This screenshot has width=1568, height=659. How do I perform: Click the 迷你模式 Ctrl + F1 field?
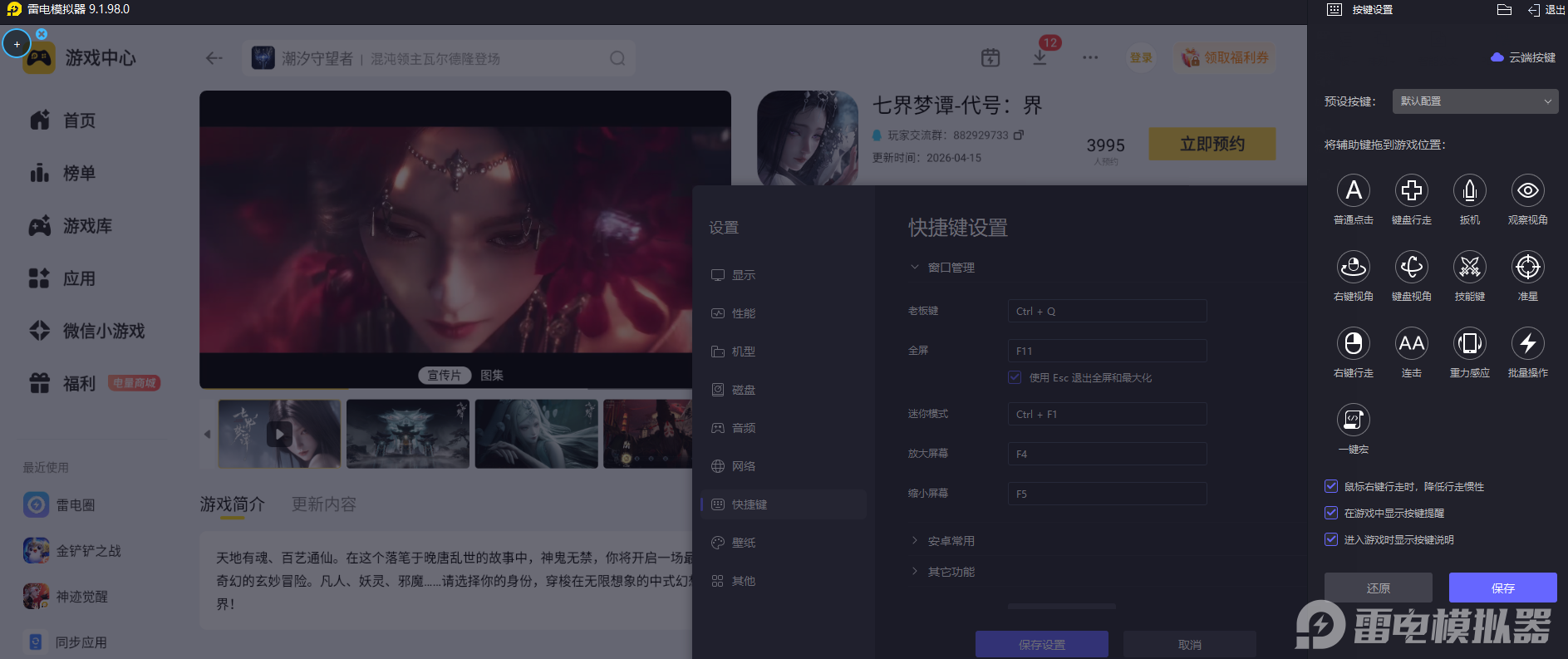pyautogui.click(x=1107, y=414)
